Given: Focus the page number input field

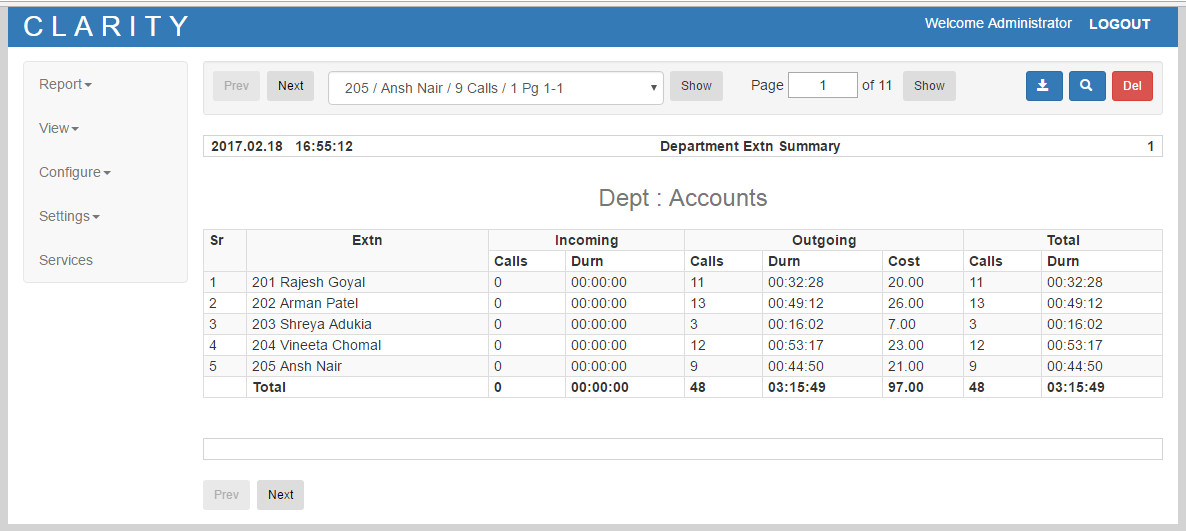Looking at the screenshot, I should (x=822, y=85).
